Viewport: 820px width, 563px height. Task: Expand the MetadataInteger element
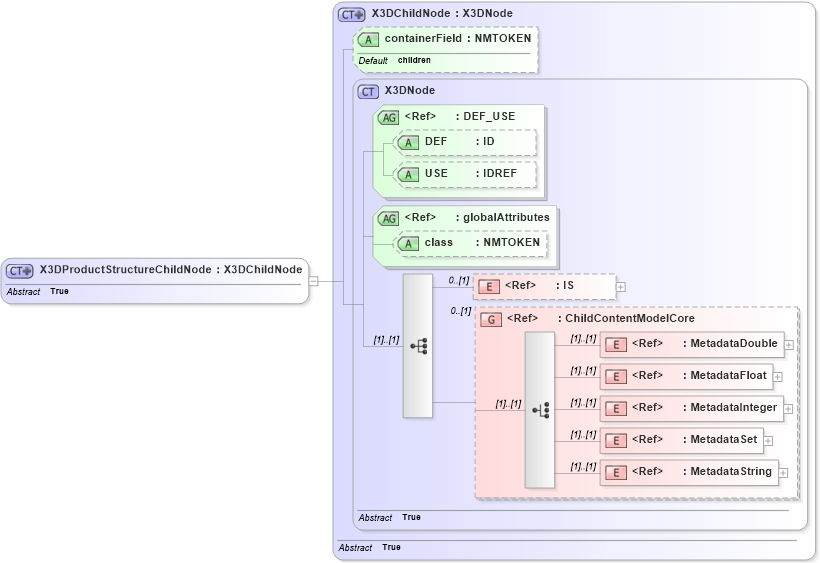pos(788,409)
